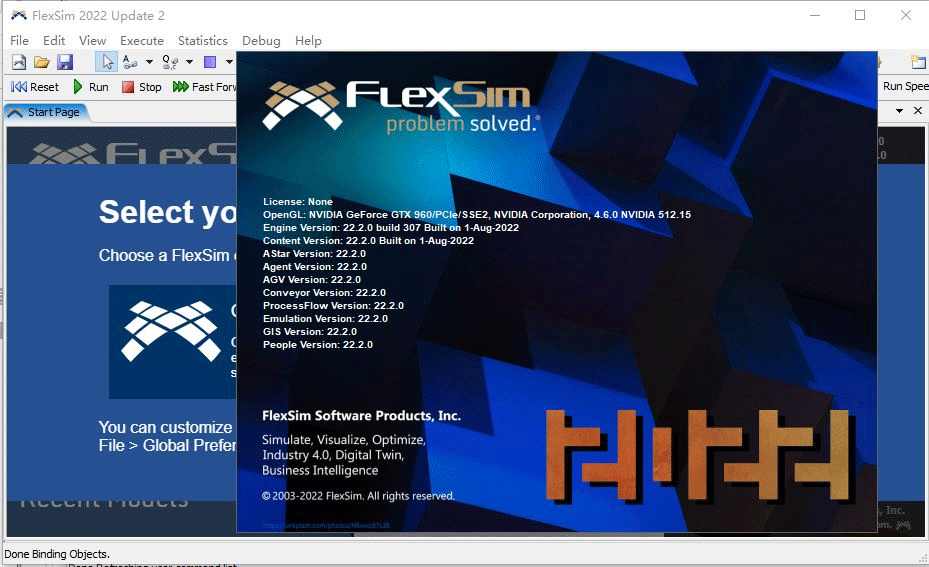The height and width of the screenshot is (567, 929).
Task: Open the File menu
Action: (19, 40)
